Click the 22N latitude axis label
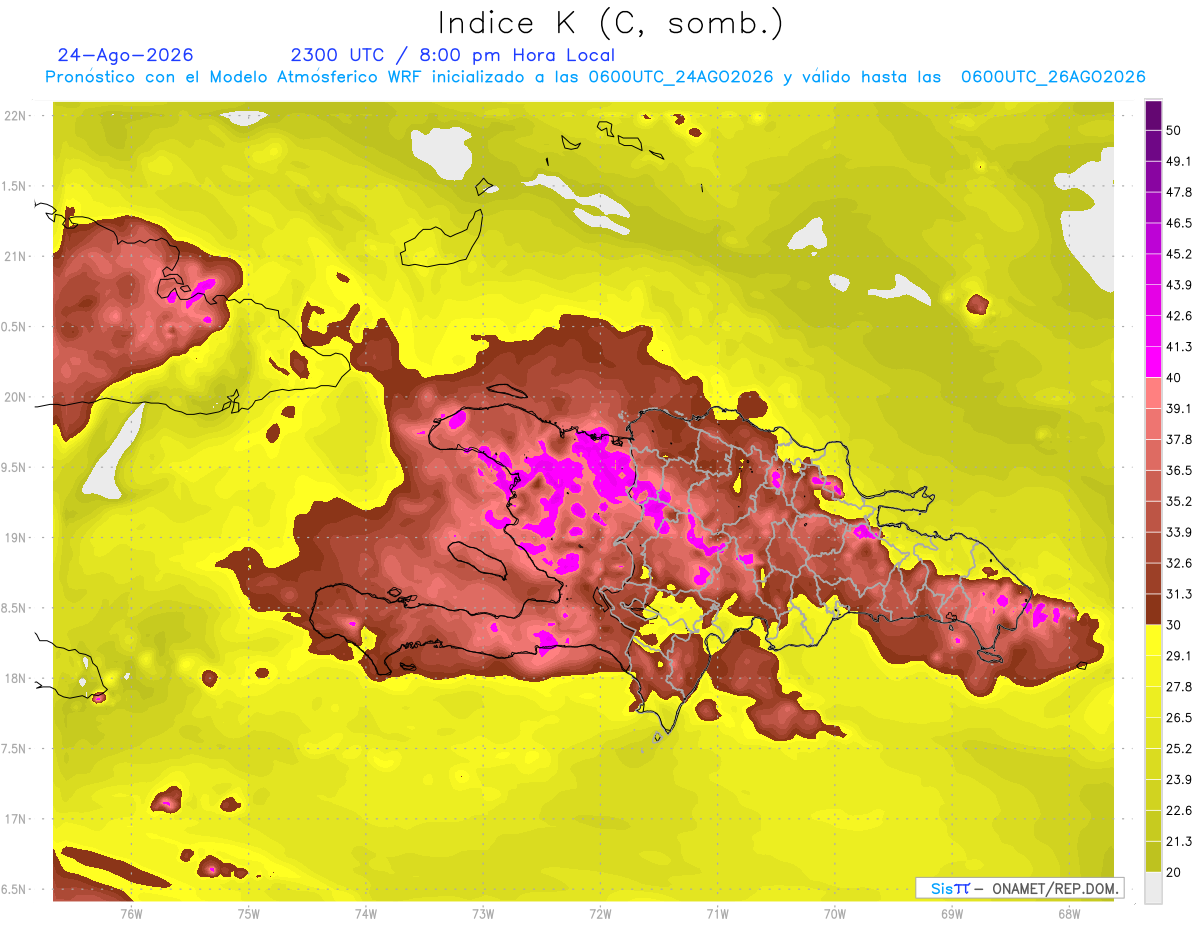1200x927 pixels. click(x=16, y=116)
